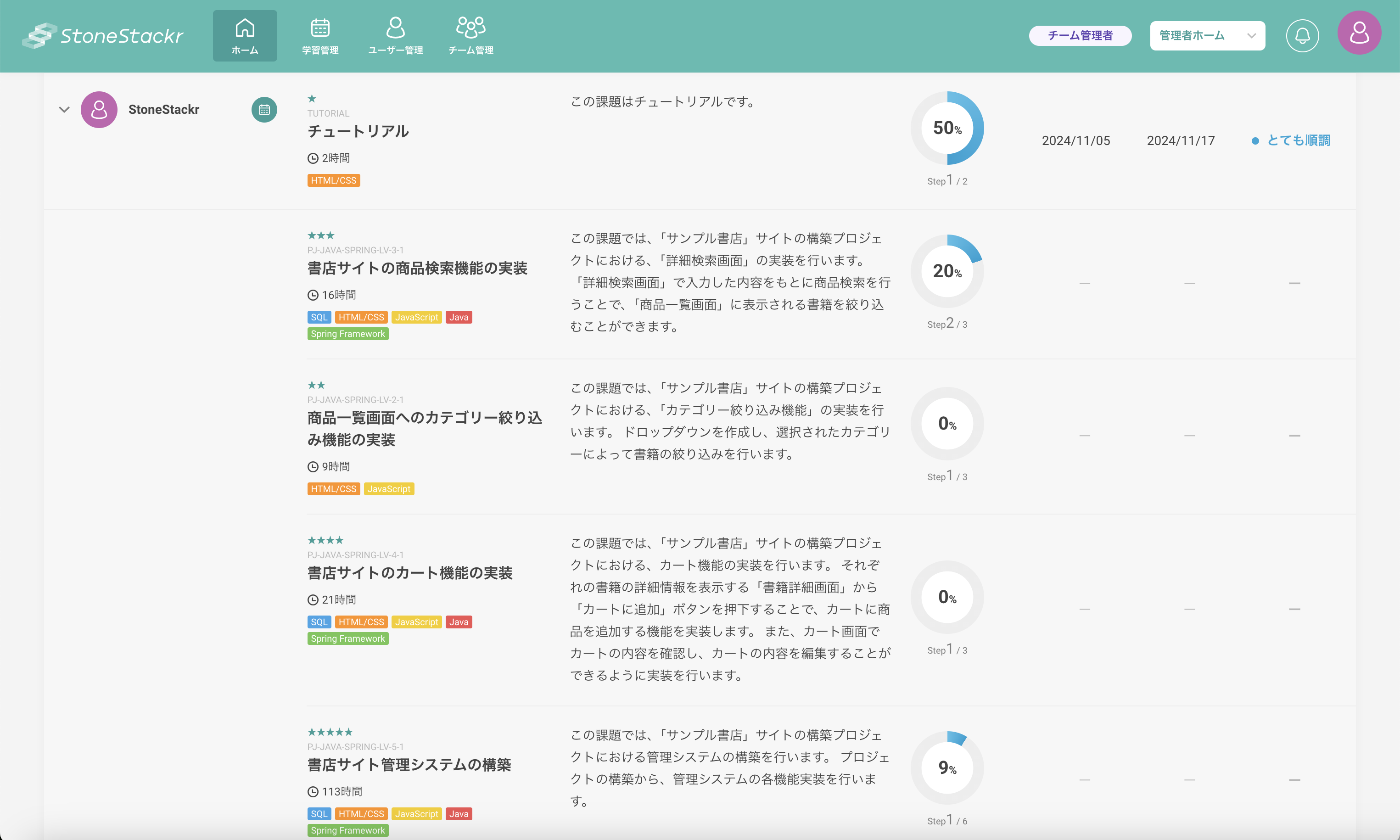
Task: Click the StoneStackr user avatar in the row
Action: [99, 109]
